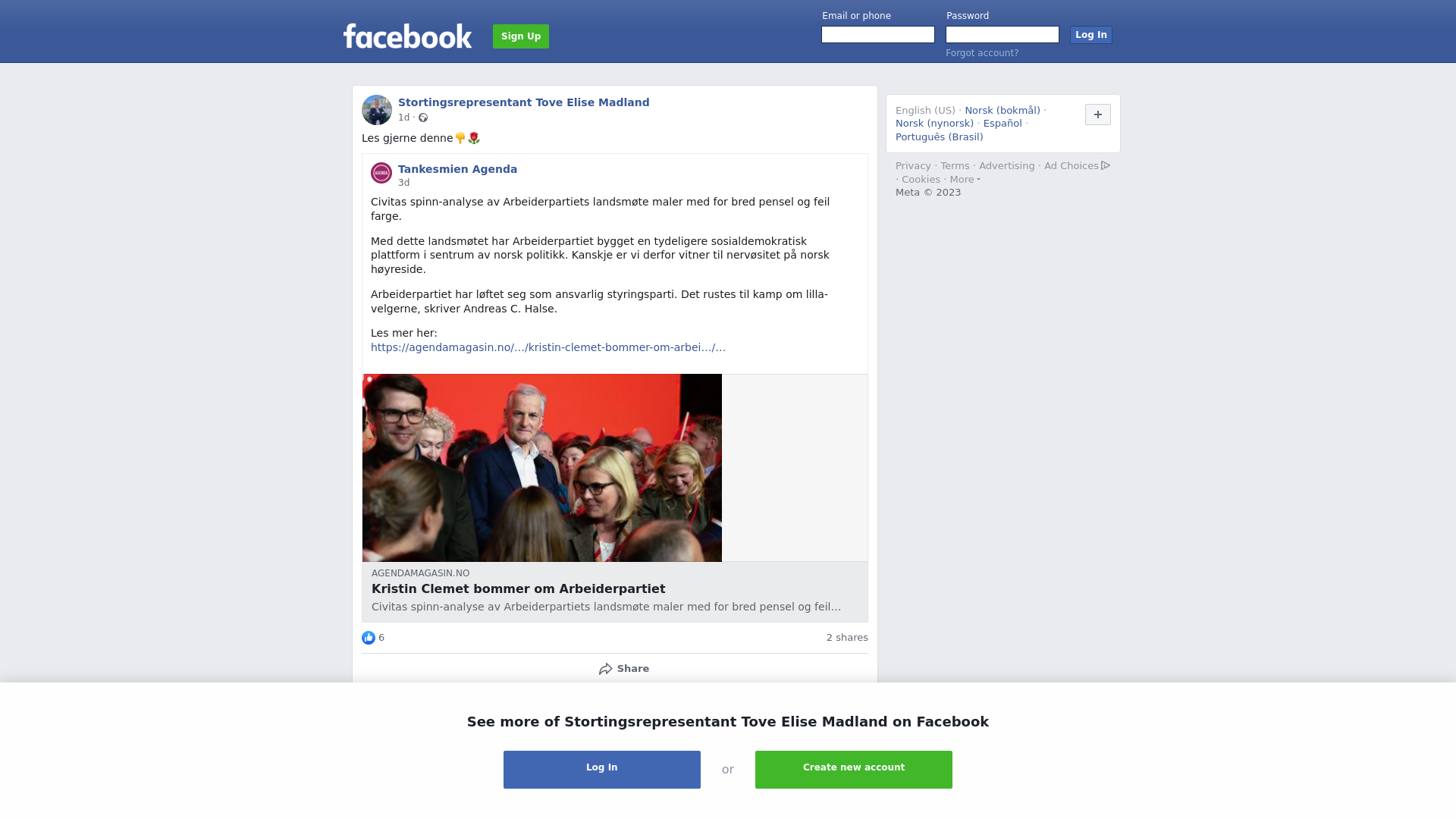Click the Share arrow button
The height and width of the screenshot is (819, 1456).
623,669
